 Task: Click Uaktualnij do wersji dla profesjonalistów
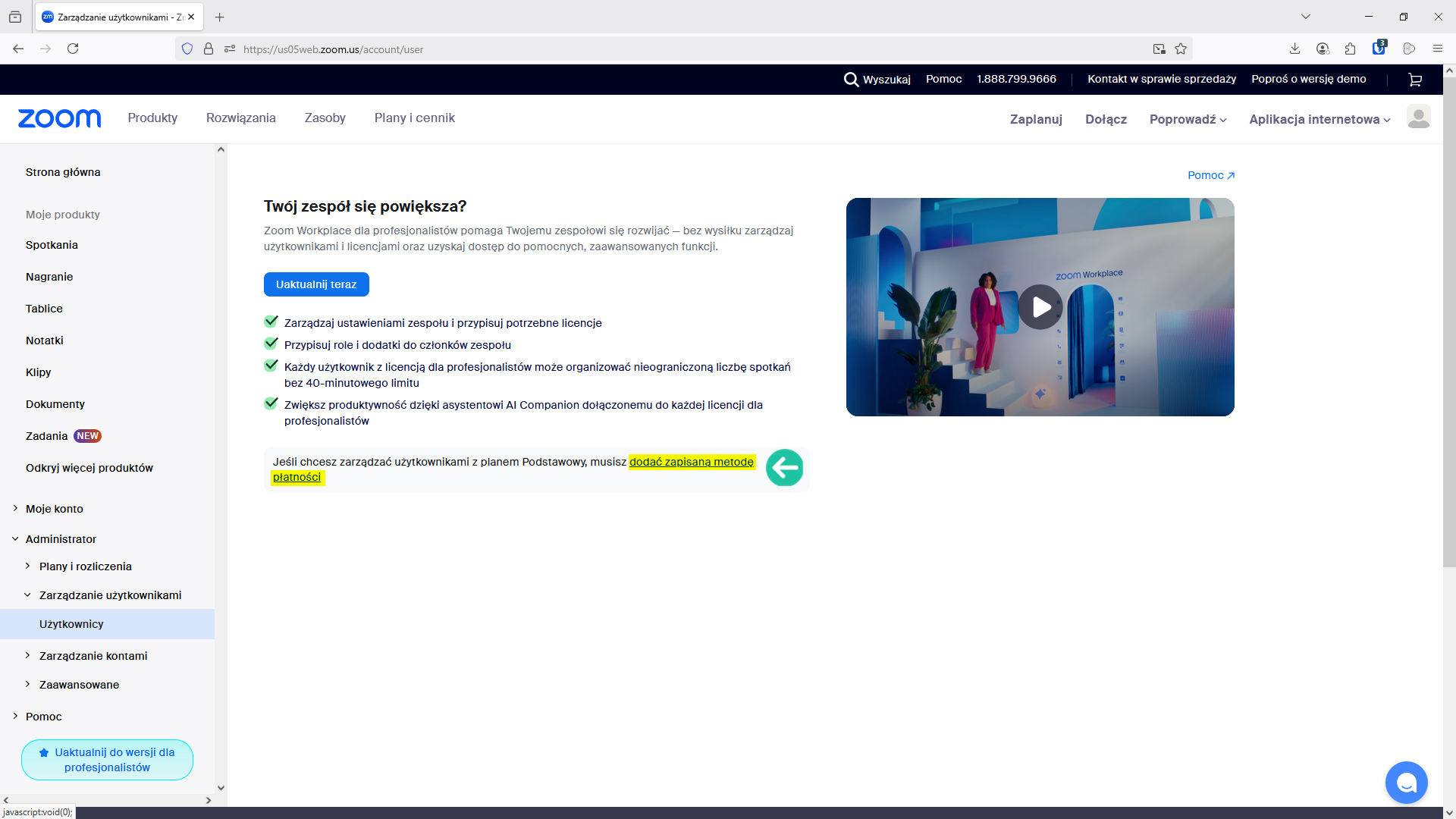(x=107, y=760)
